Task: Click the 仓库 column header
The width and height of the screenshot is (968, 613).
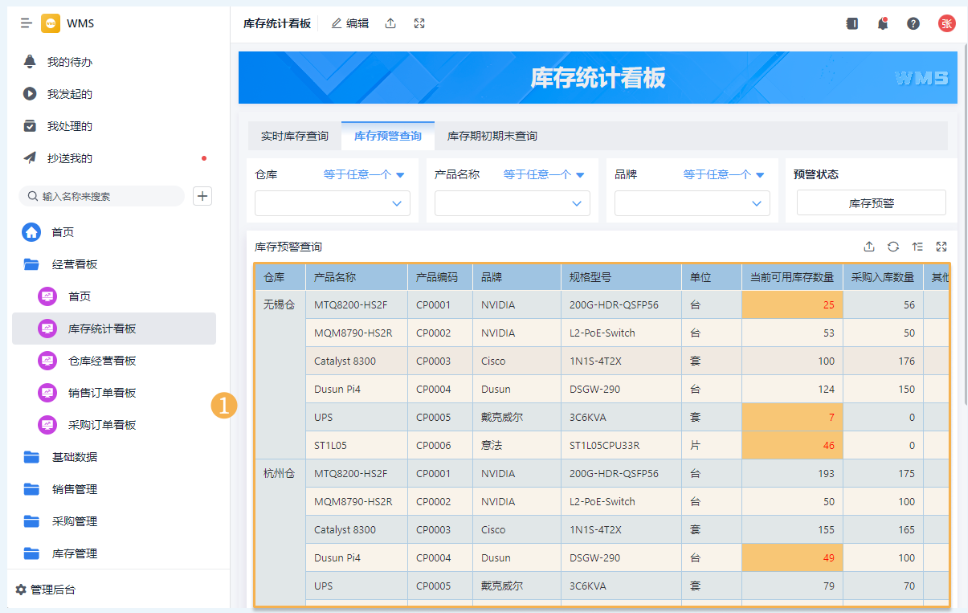Action: pos(280,277)
